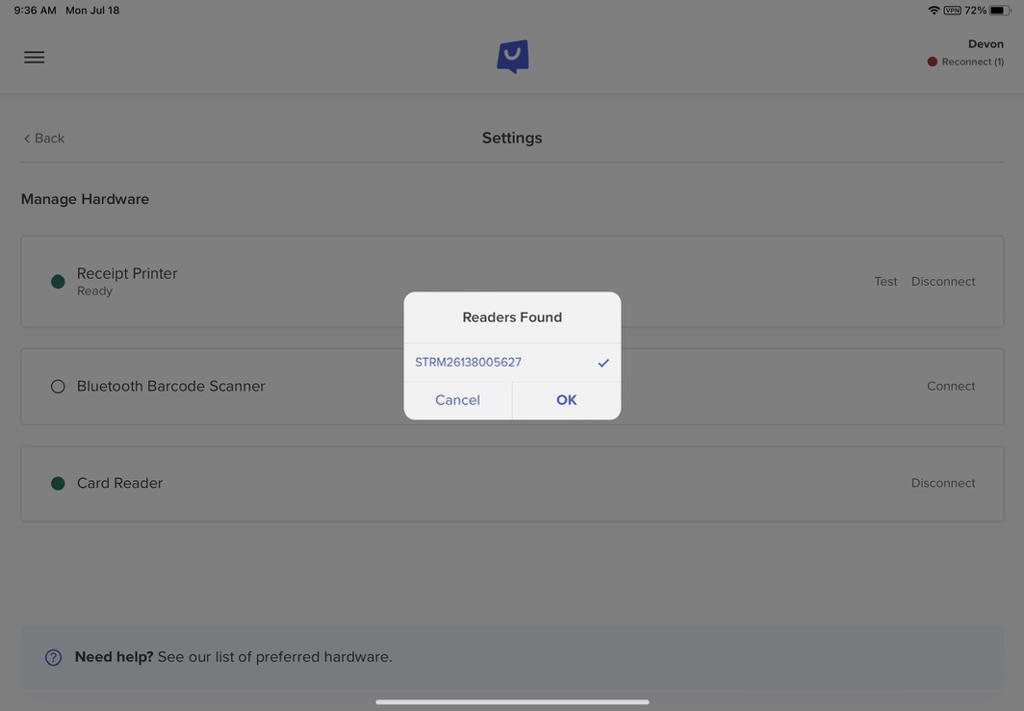The image size is (1024, 711).
Task: Toggle the checkmark next to STRM26138005627
Action: click(603, 363)
